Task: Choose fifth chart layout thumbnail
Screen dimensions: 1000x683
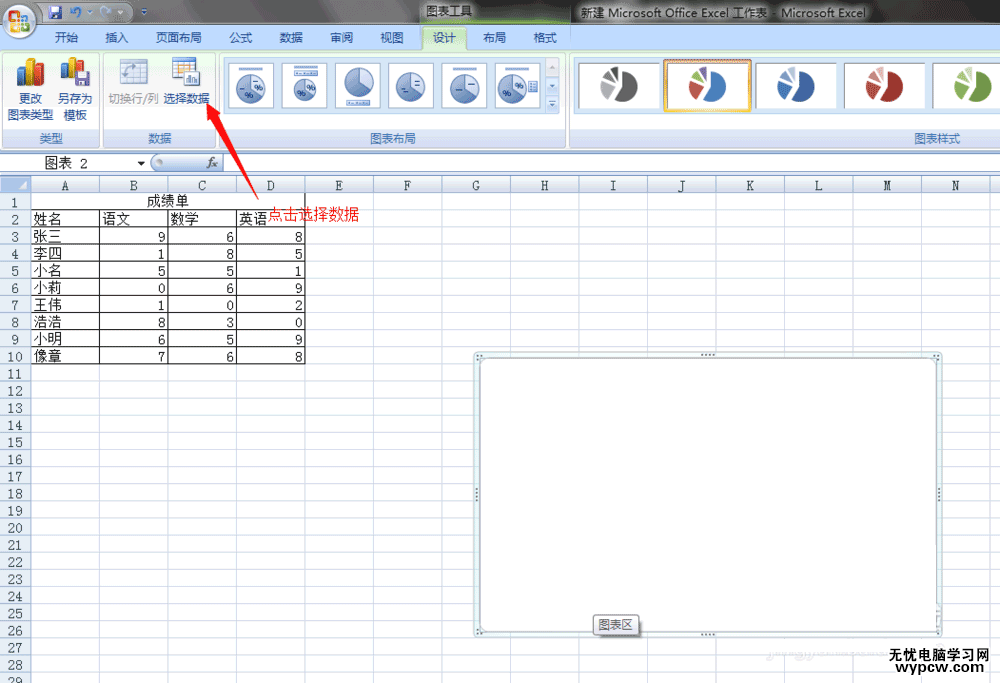Action: tap(464, 85)
